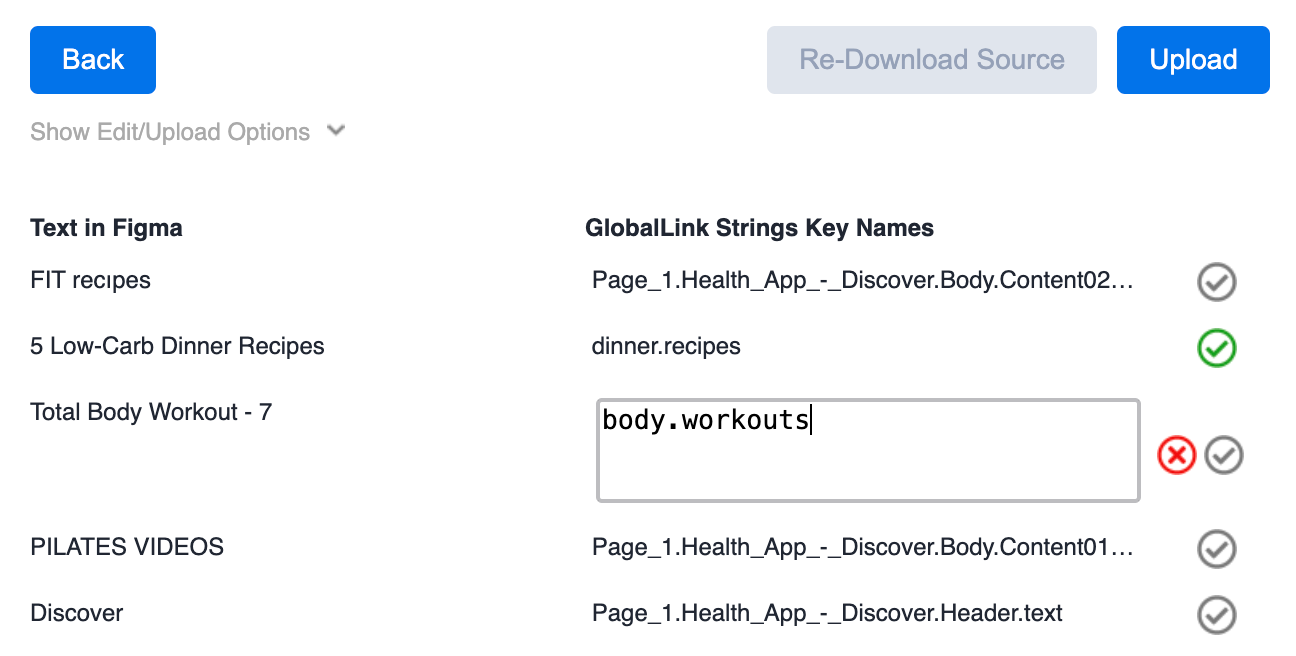1296x656 pixels.
Task: Click the GlobalLink Strings Key Names header
Action: [x=759, y=228]
